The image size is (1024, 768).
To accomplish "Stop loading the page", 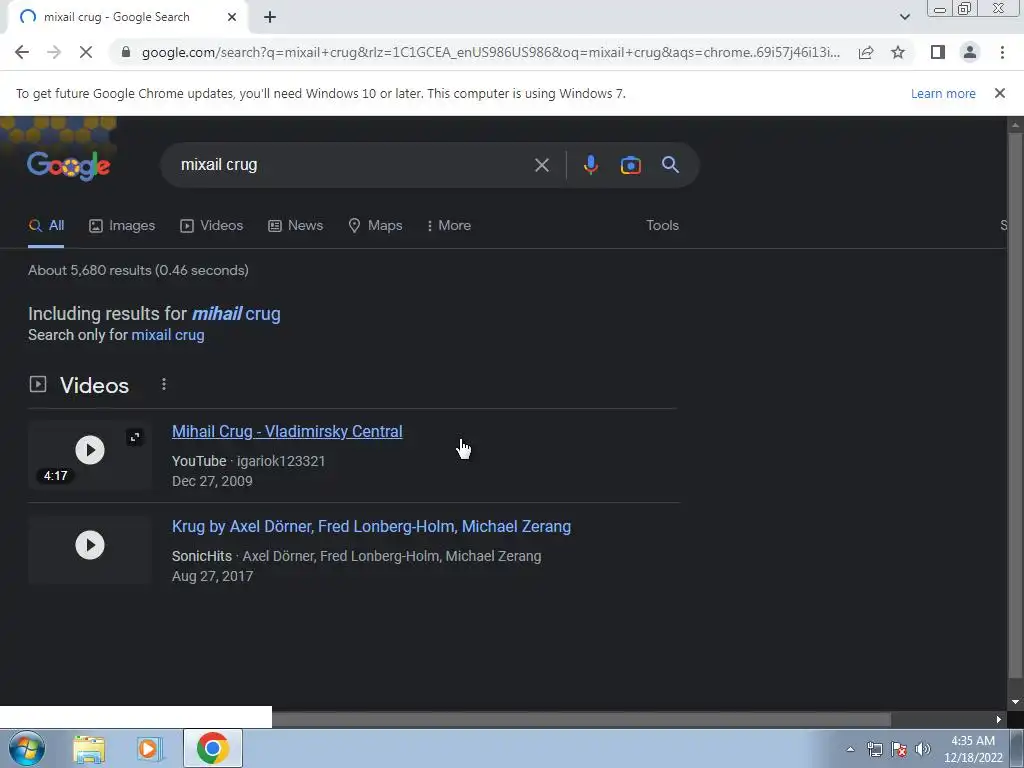I will pos(86,52).
